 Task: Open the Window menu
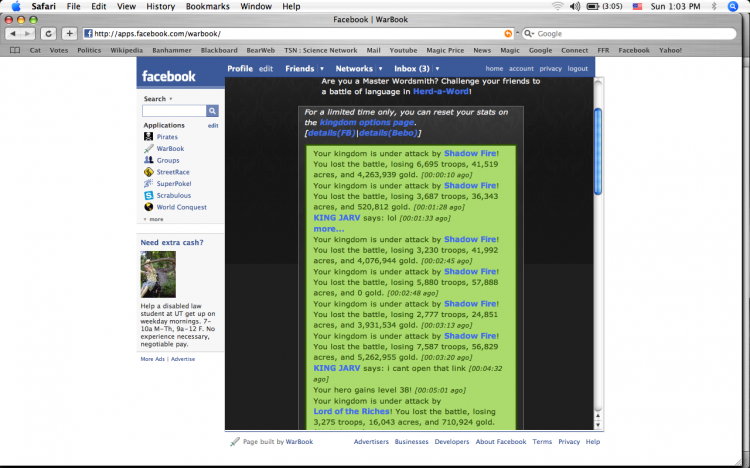pyautogui.click(x=256, y=6)
